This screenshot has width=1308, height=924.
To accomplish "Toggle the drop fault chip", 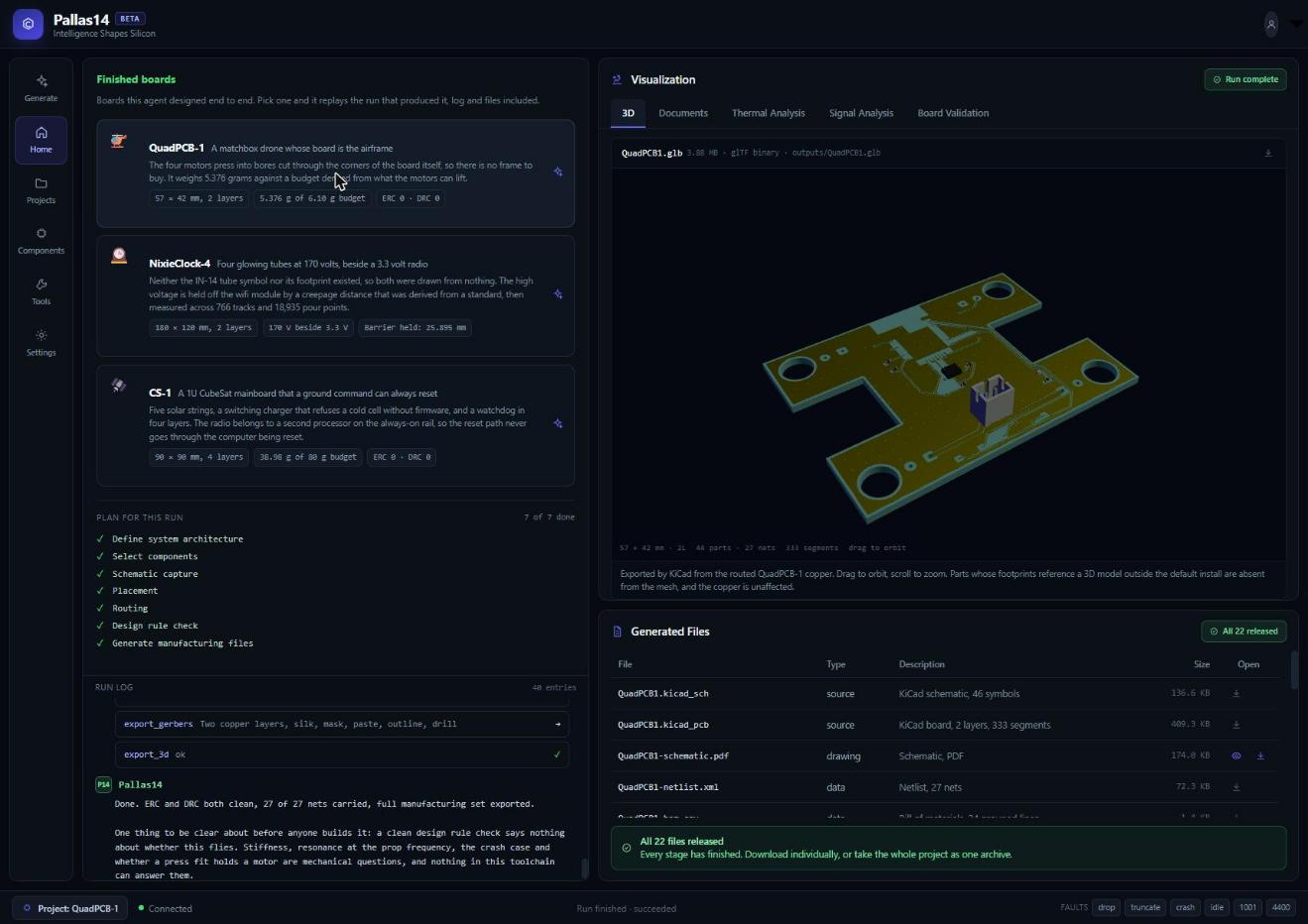I will tap(1107, 907).
